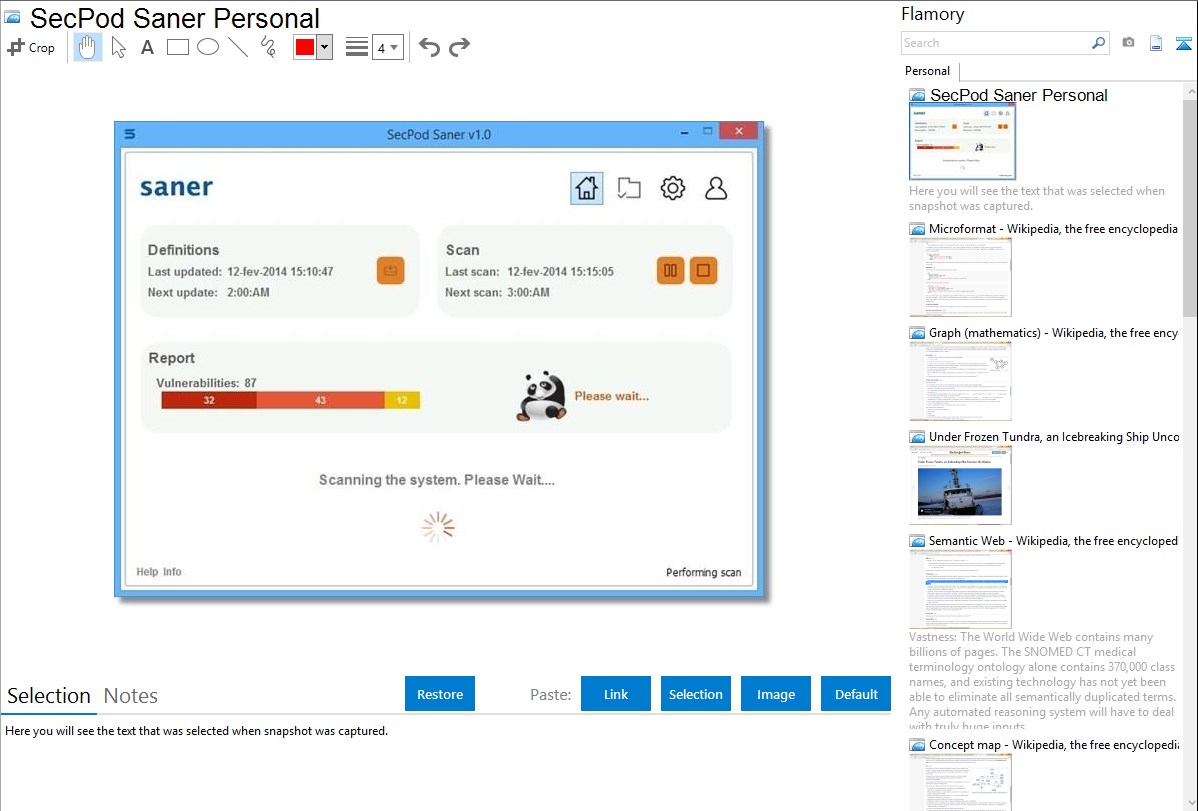Click the Paste Image button
The width and height of the screenshot is (1198, 811).
tap(775, 694)
